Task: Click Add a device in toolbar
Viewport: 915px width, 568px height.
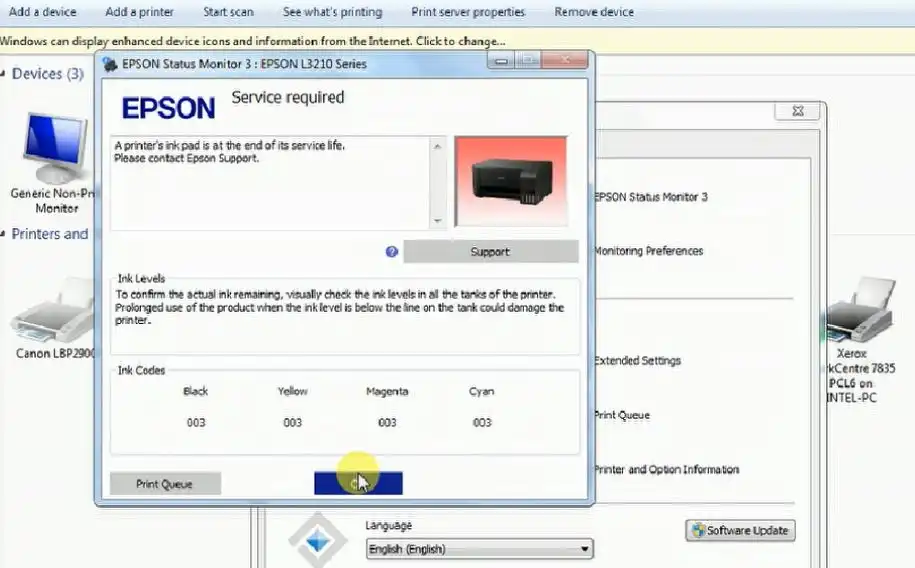Action: coord(42,12)
